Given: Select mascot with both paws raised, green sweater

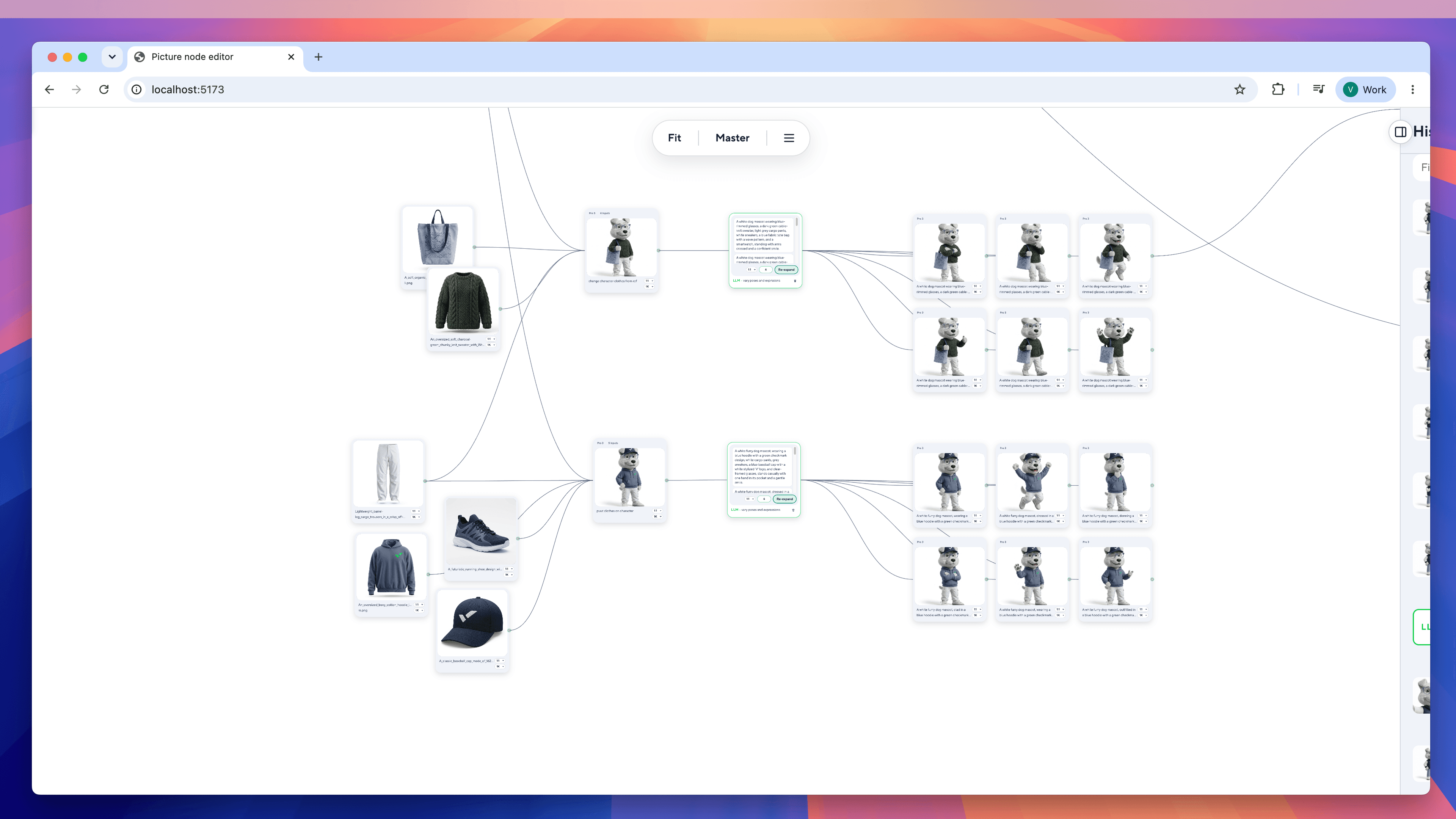Looking at the screenshot, I should pos(1115,347).
